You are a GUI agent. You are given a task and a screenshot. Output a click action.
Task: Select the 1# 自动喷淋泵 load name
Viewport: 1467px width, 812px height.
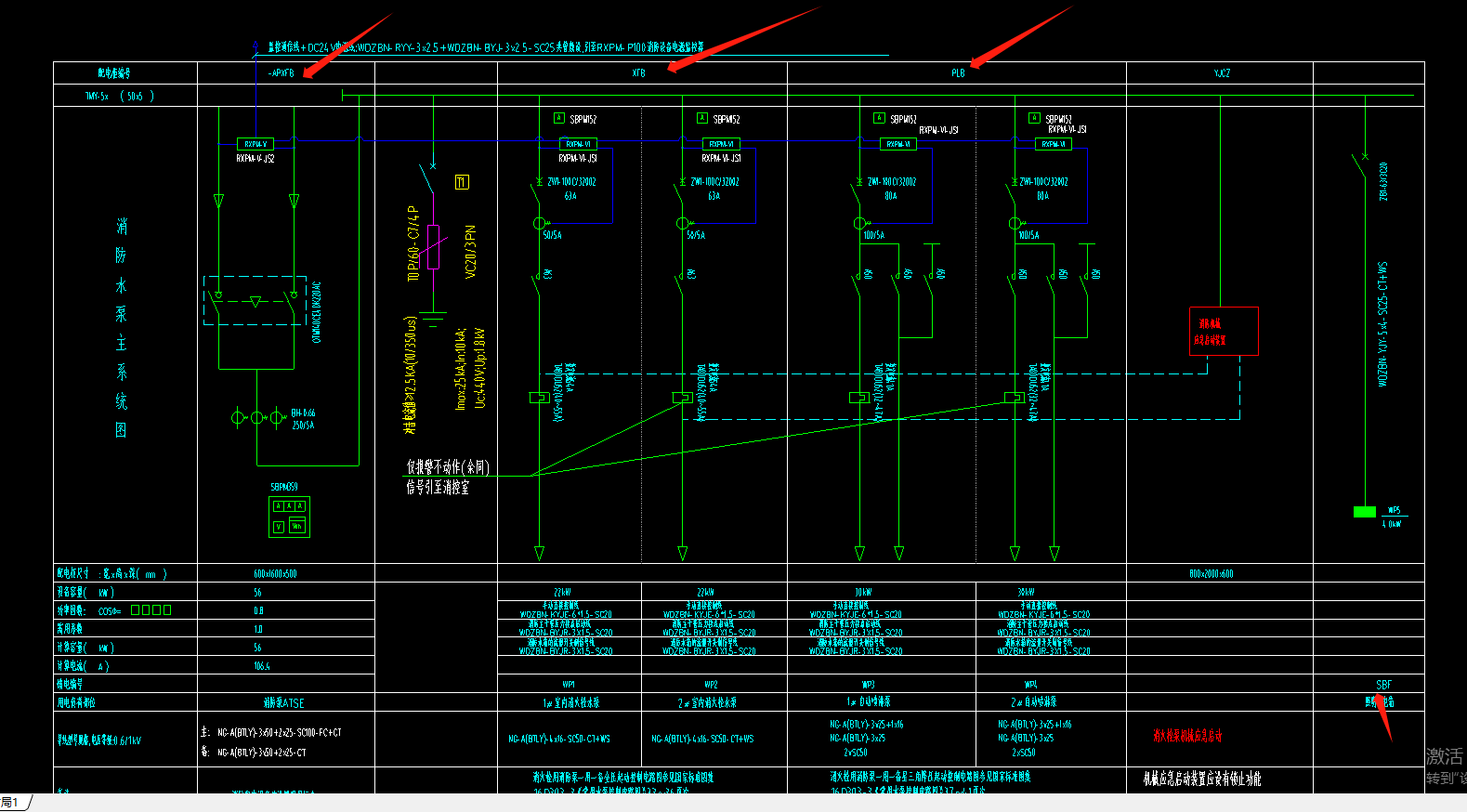(869, 702)
